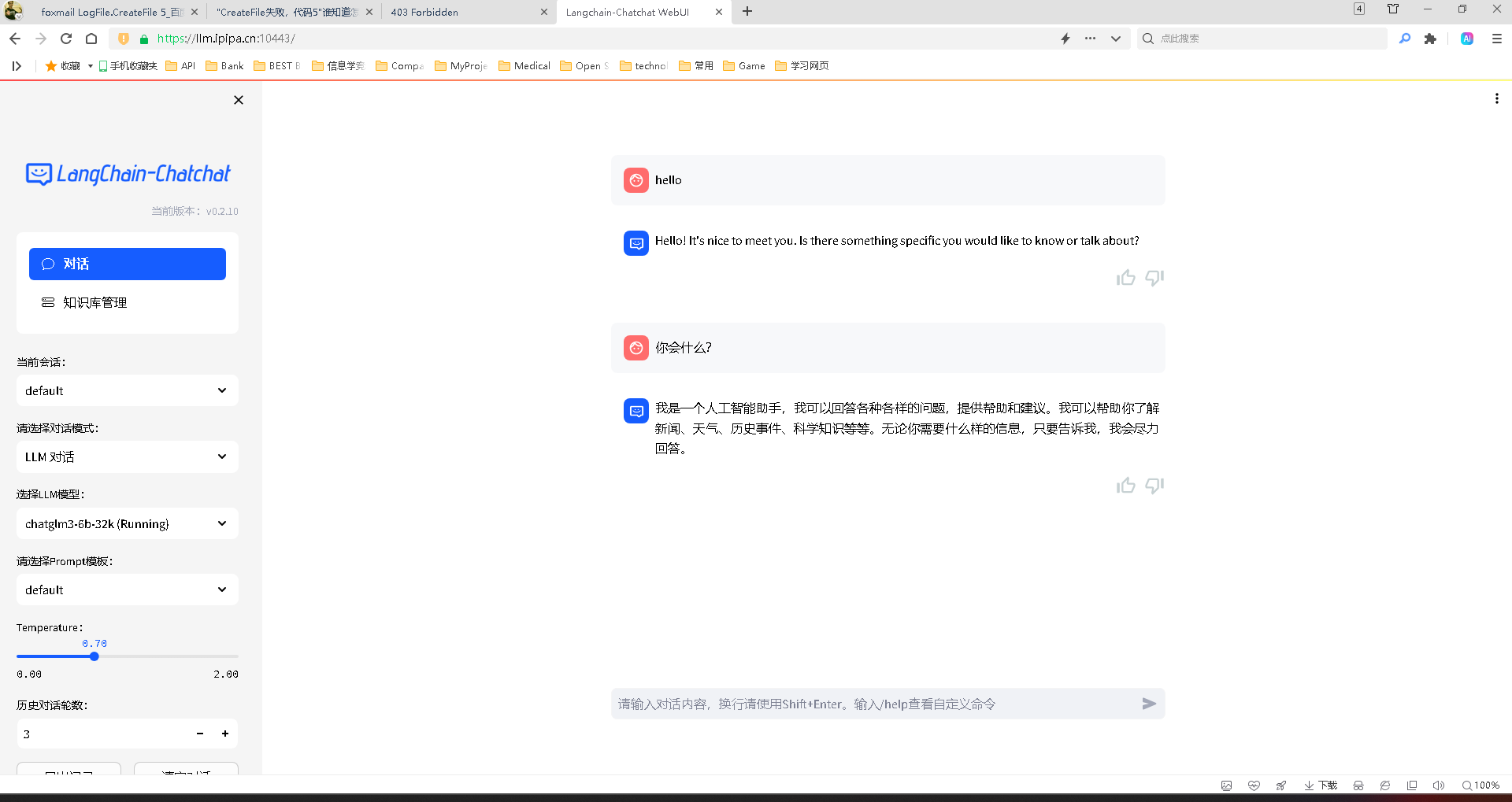Increase 历史对话轮数 with the plus button

pos(225,734)
